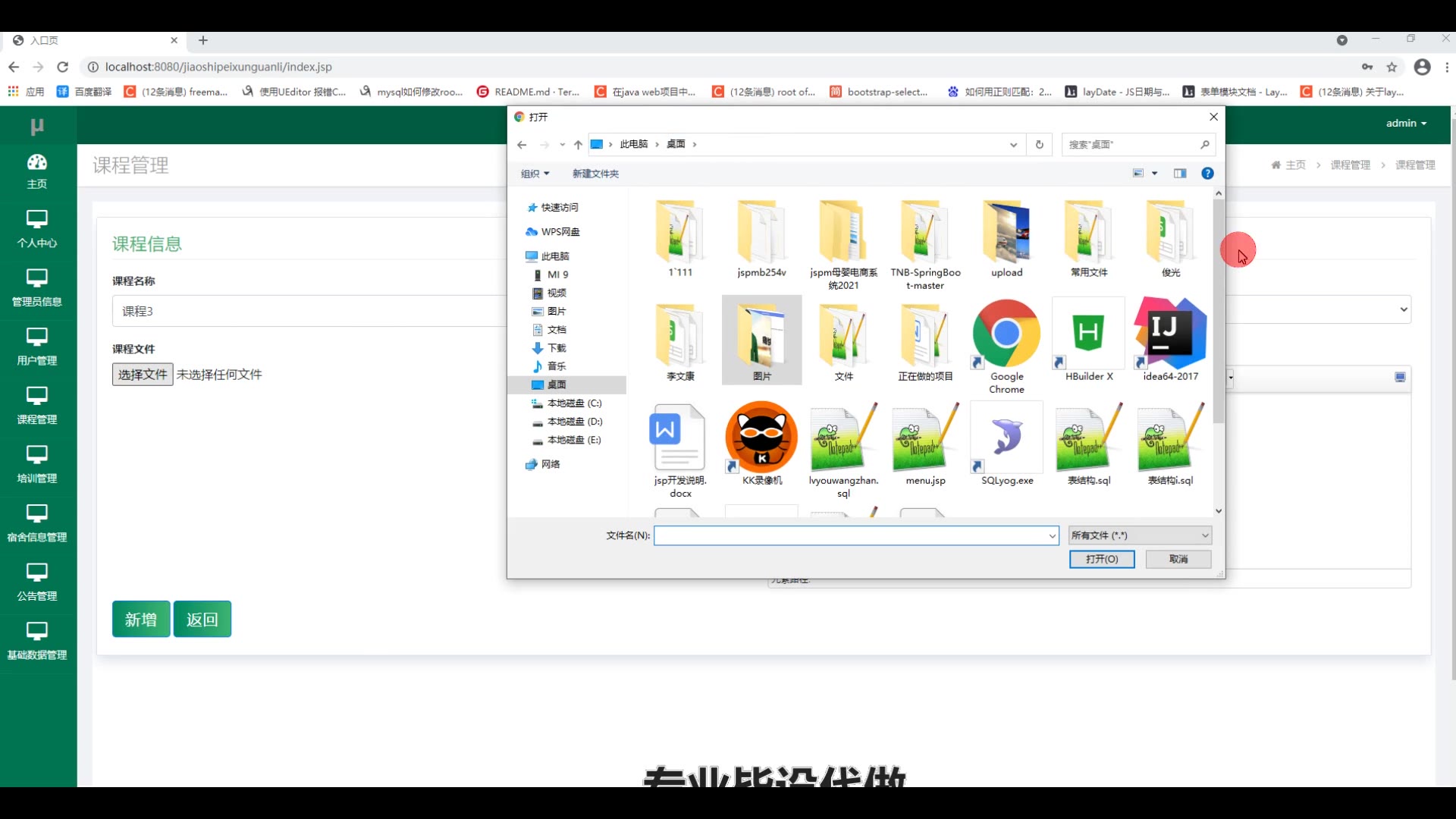Select the jsp开发说明.docx file
Screen dimensions: 1456x819
pos(679,451)
